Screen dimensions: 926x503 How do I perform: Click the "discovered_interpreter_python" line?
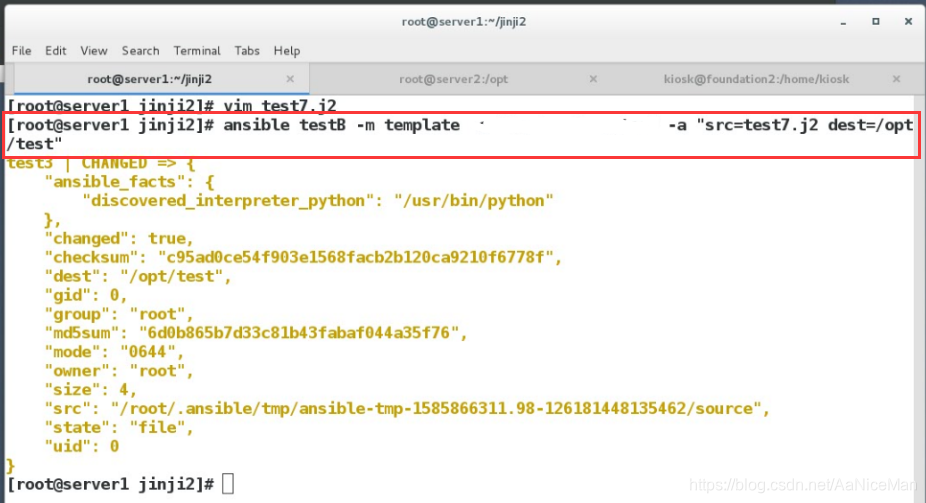click(318, 201)
